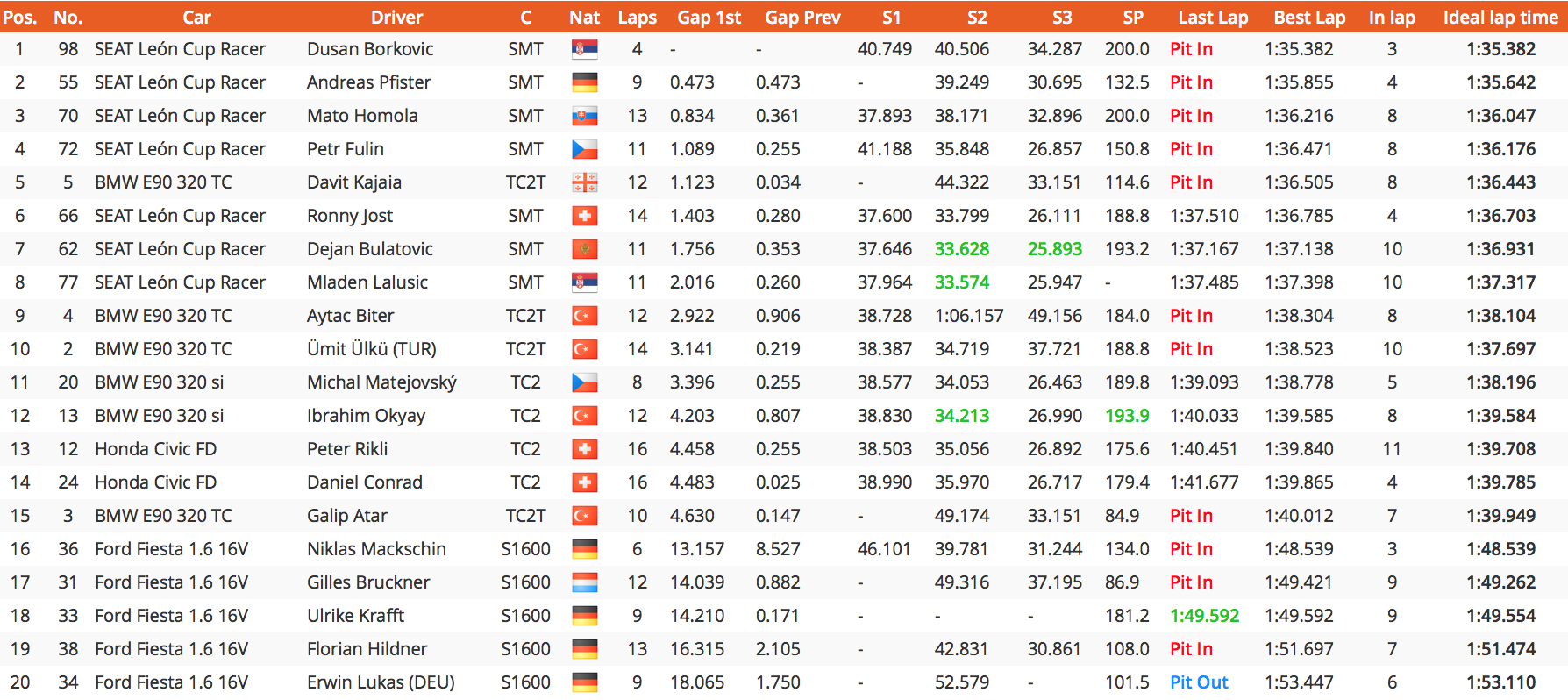Click Georgian flag in Davit Kajaia row

pos(584,182)
